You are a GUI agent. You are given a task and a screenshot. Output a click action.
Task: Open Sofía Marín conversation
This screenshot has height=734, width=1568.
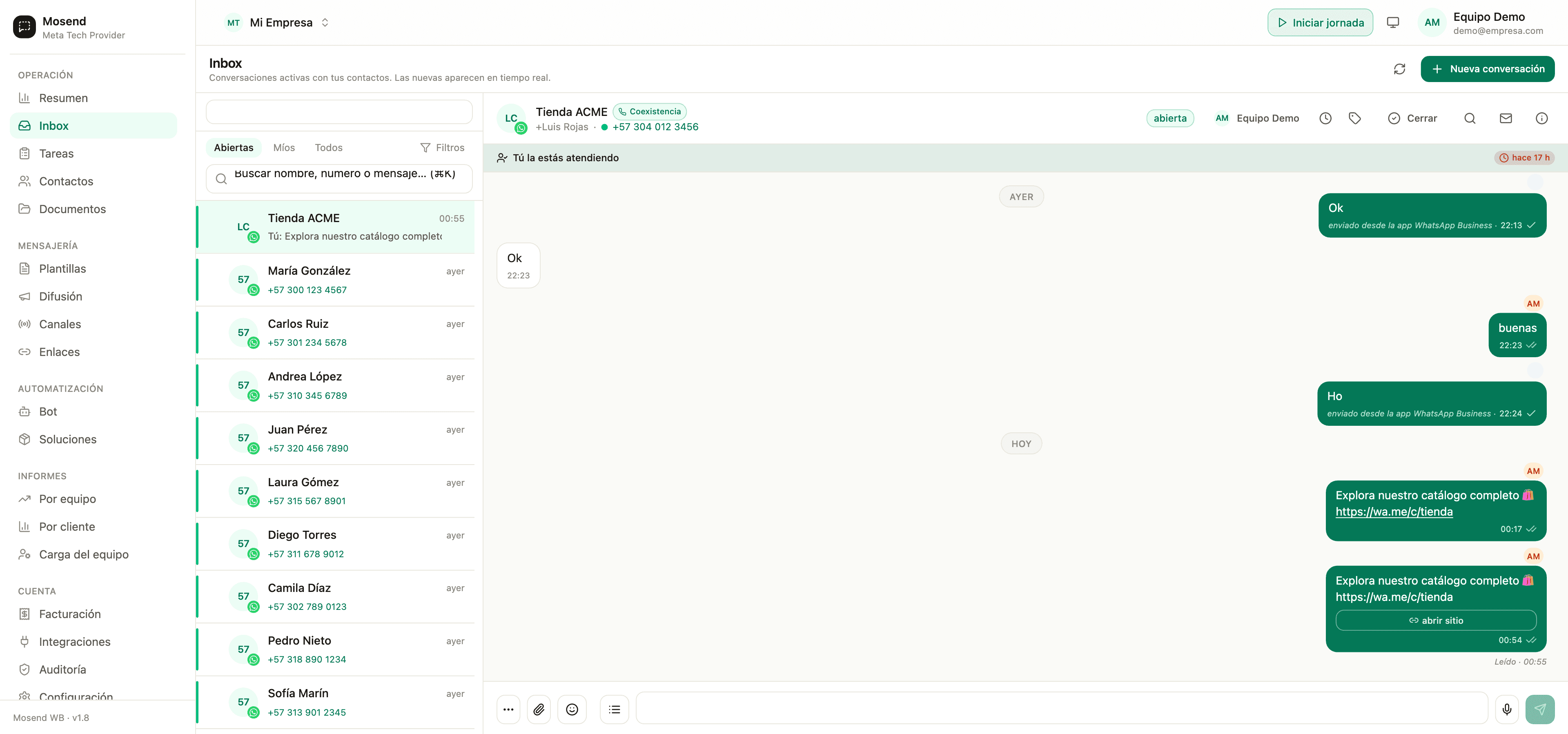[x=336, y=702]
